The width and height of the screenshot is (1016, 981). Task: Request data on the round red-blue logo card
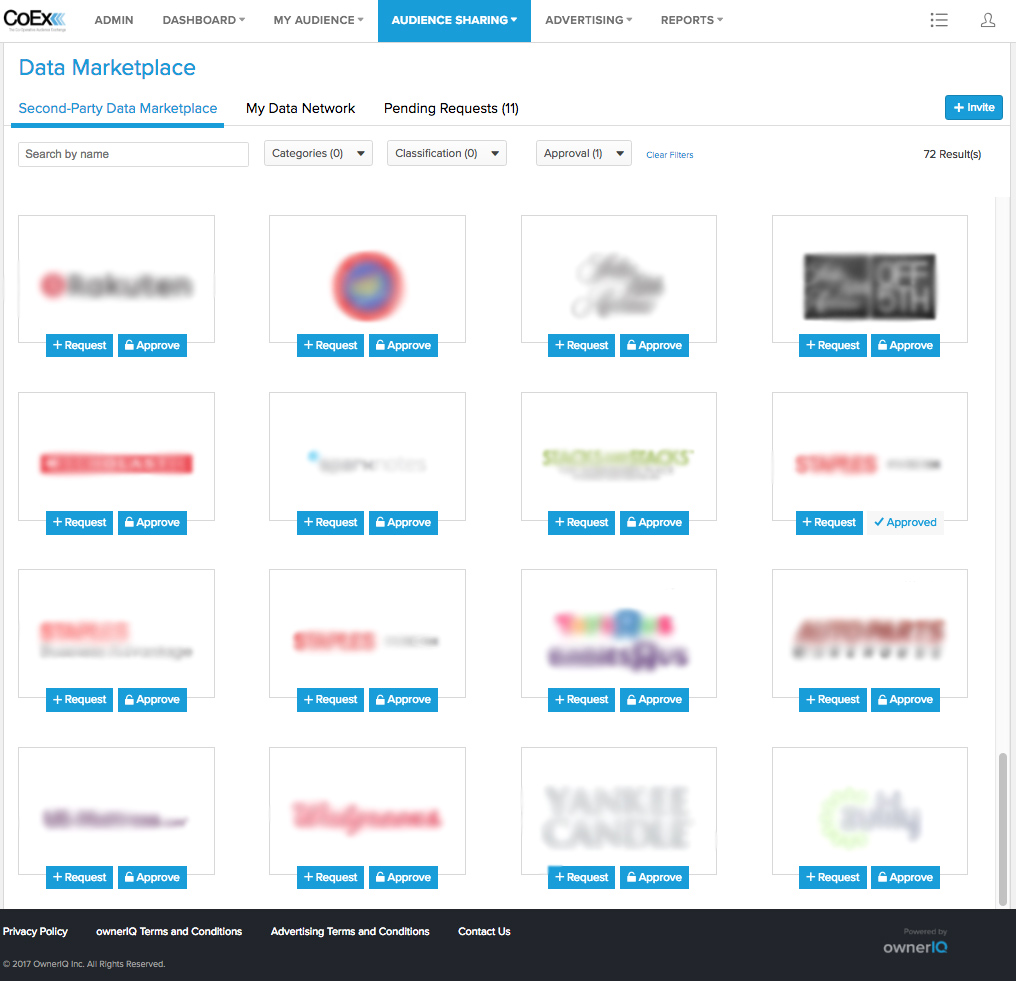(x=330, y=345)
